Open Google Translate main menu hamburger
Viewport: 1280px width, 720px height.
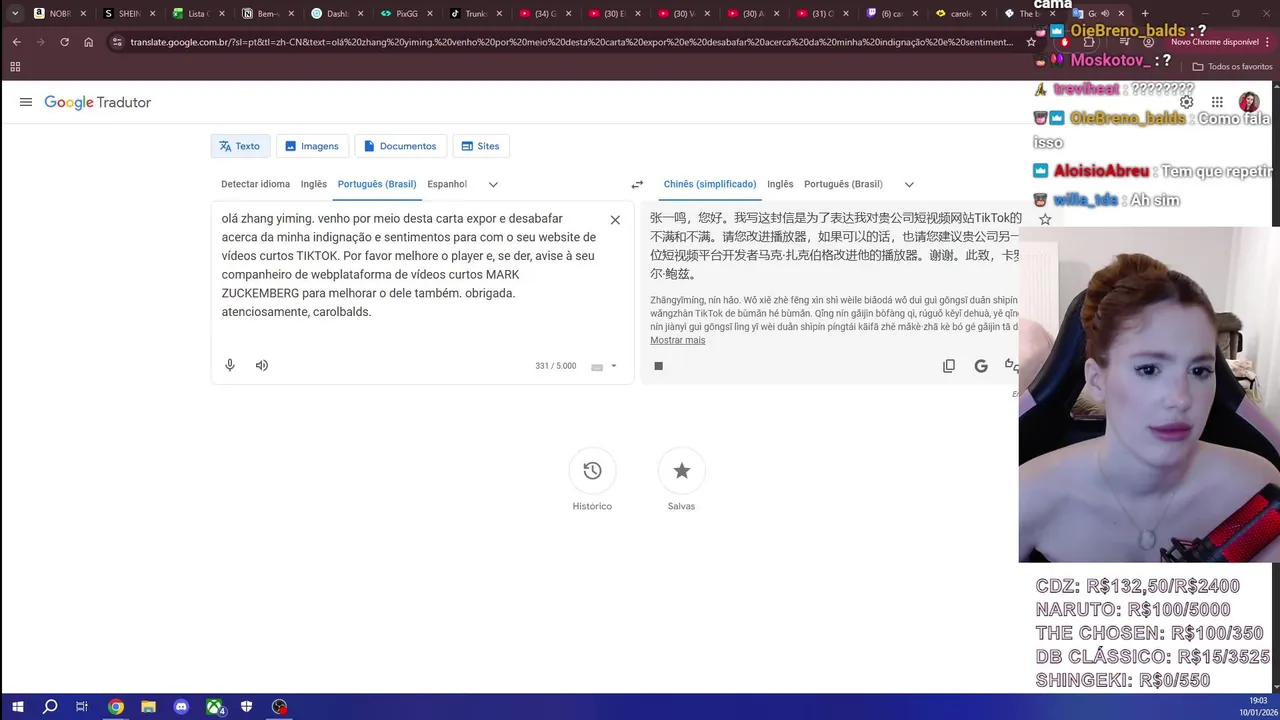[x=26, y=102]
